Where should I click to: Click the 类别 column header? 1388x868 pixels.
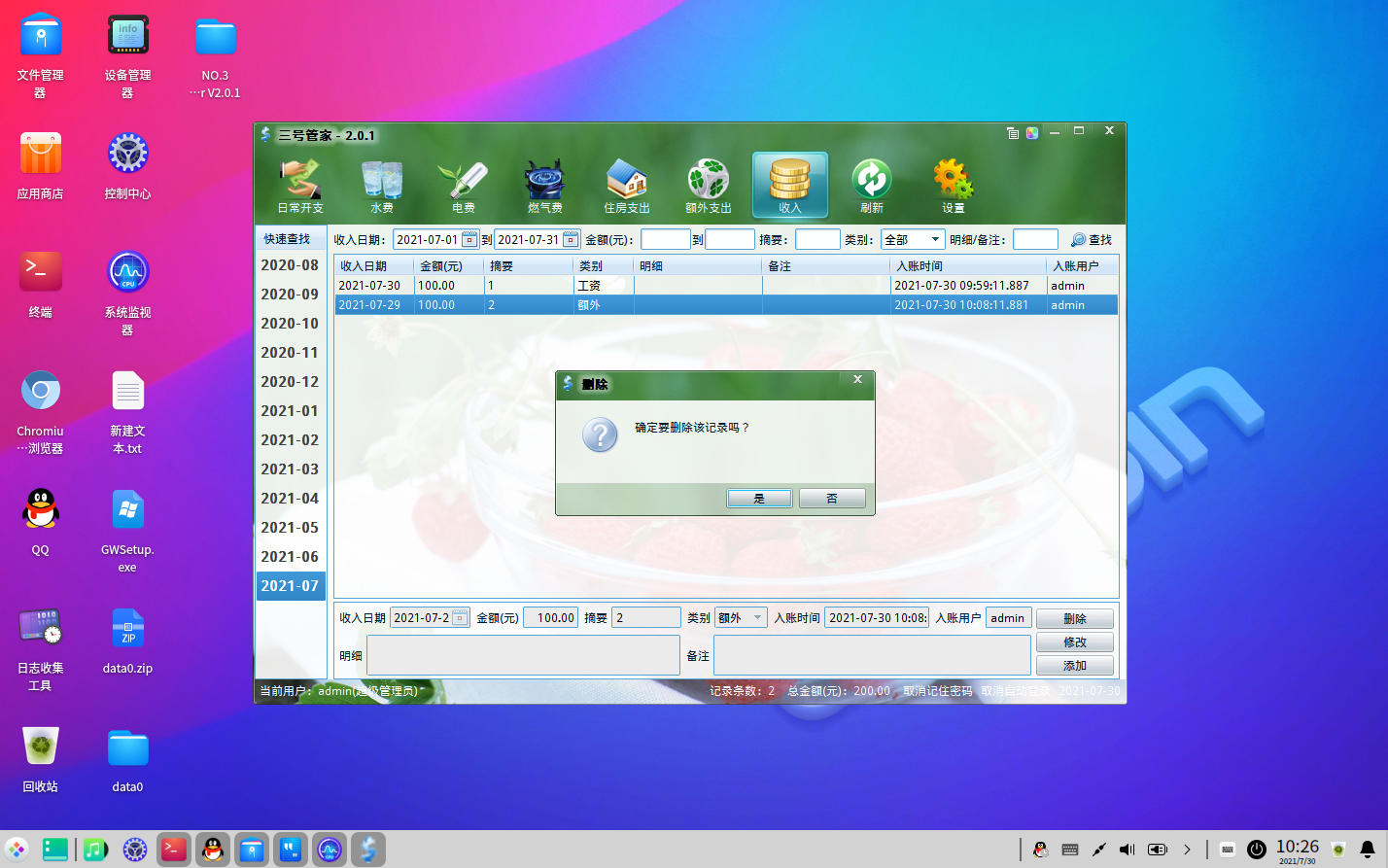click(604, 266)
